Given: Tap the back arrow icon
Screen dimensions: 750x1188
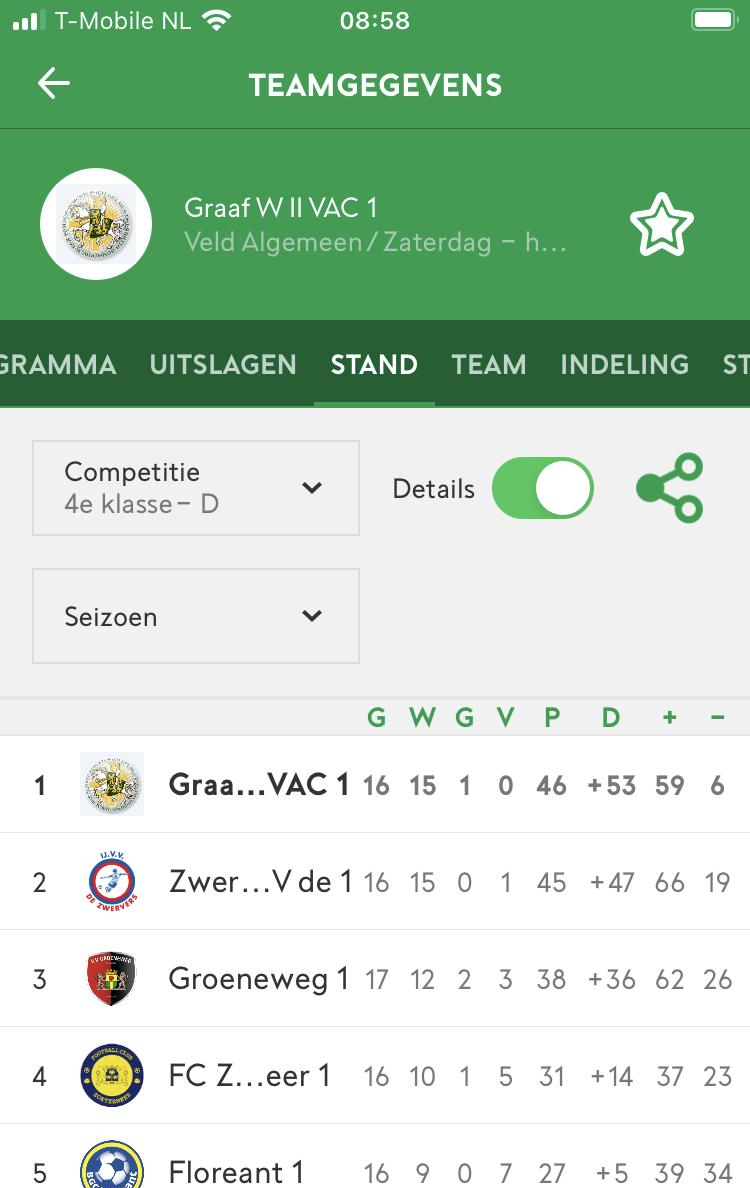Looking at the screenshot, I should (54, 84).
